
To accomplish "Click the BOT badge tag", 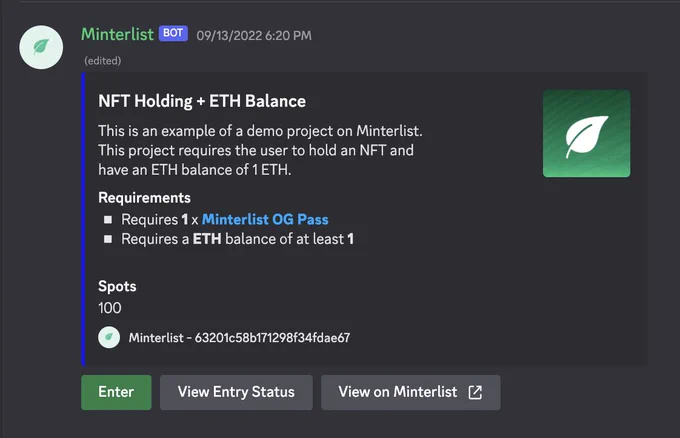I will tap(173, 33).
